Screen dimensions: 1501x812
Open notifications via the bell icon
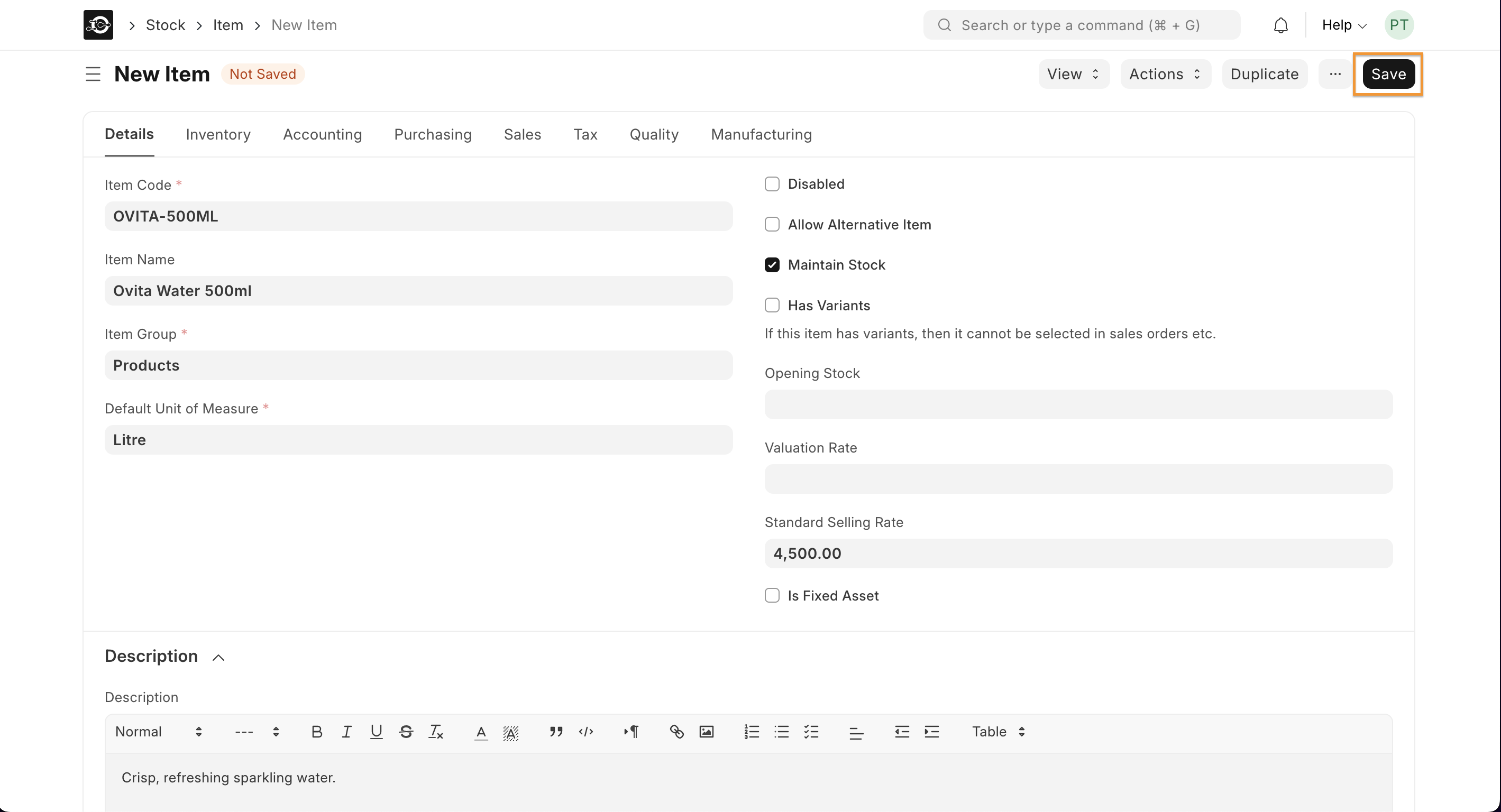point(1280,24)
